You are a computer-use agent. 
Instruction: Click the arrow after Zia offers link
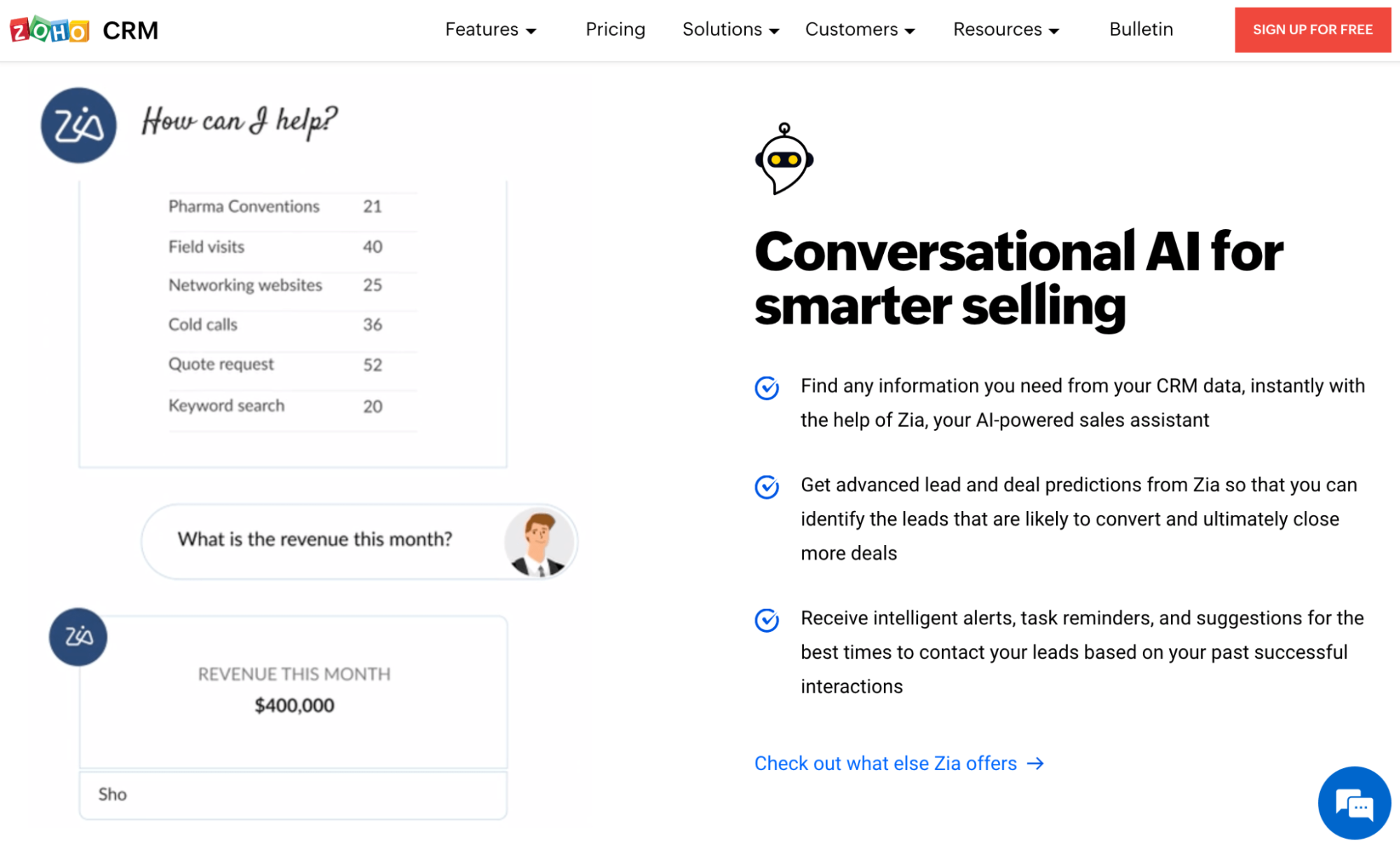1035,763
